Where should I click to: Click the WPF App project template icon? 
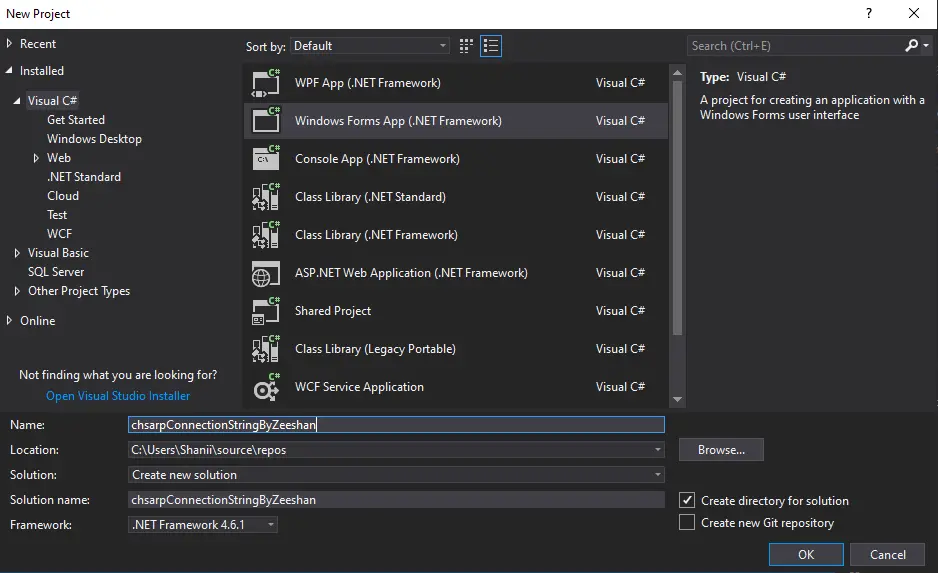tap(266, 83)
